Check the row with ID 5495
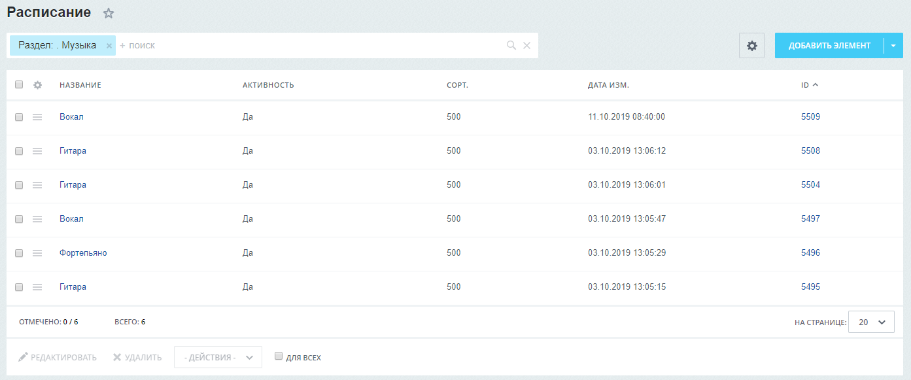 click(x=19, y=287)
